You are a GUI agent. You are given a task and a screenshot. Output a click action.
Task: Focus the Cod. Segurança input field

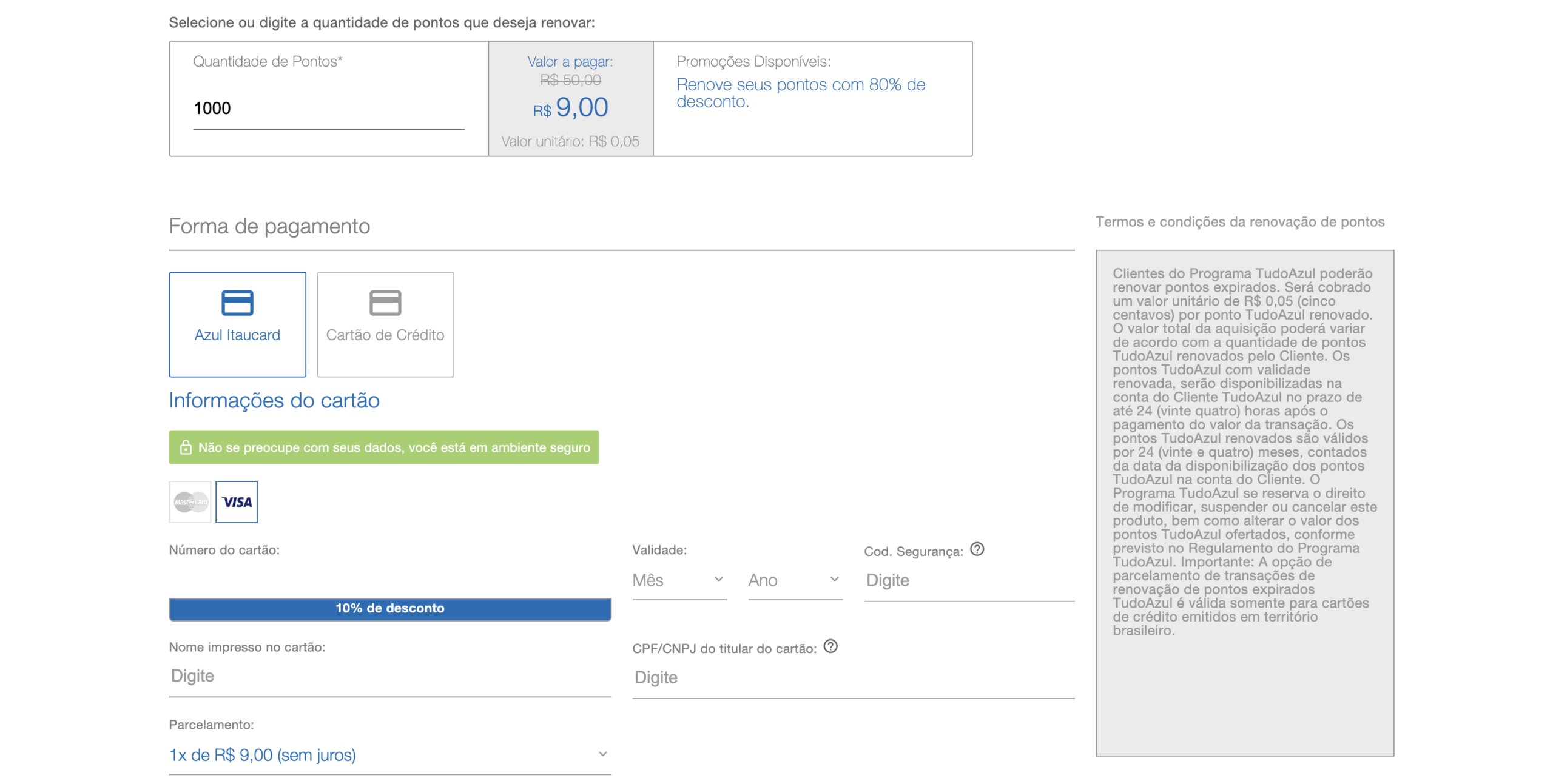[968, 581]
